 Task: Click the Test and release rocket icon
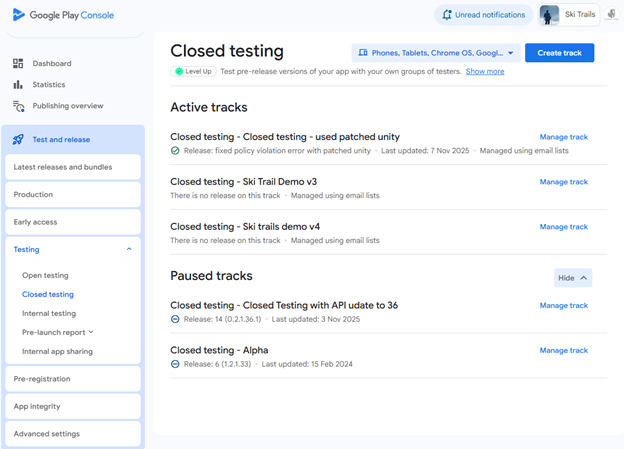point(18,140)
